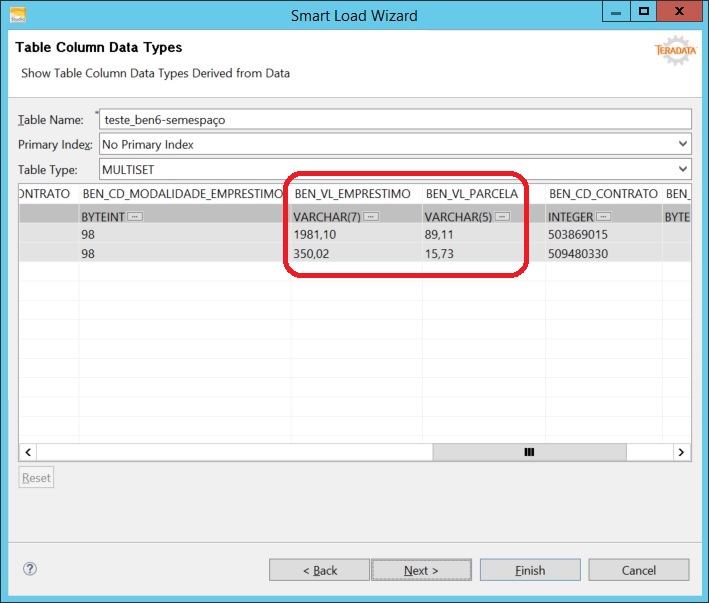The width and height of the screenshot is (709, 603).
Task: Click the Studio app icon in title bar
Action: tap(19, 14)
